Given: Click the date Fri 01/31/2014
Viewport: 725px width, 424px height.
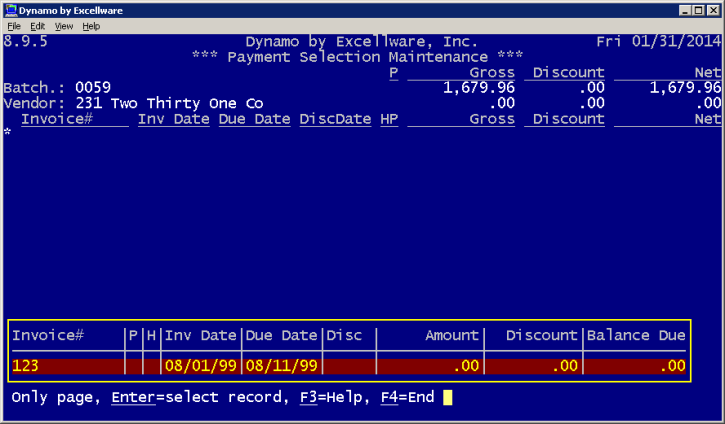Looking at the screenshot, I should [x=659, y=42].
